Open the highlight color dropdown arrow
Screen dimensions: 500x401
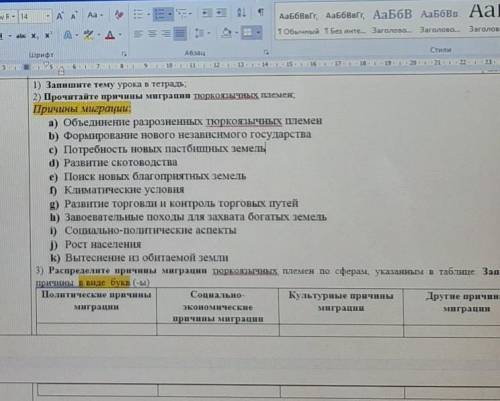[99, 35]
